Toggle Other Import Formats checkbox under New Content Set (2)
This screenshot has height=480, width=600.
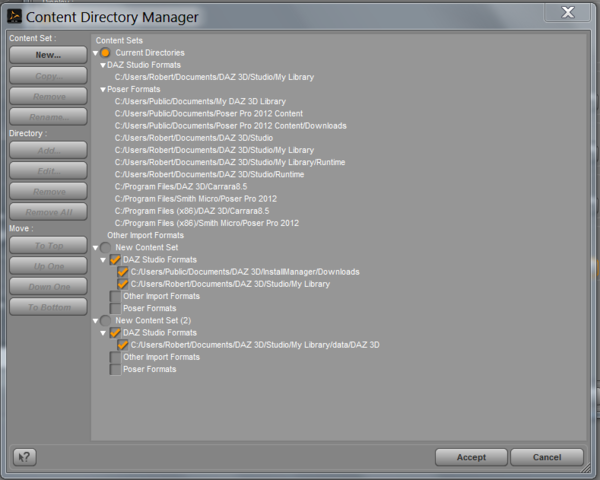pyautogui.click(x=115, y=357)
